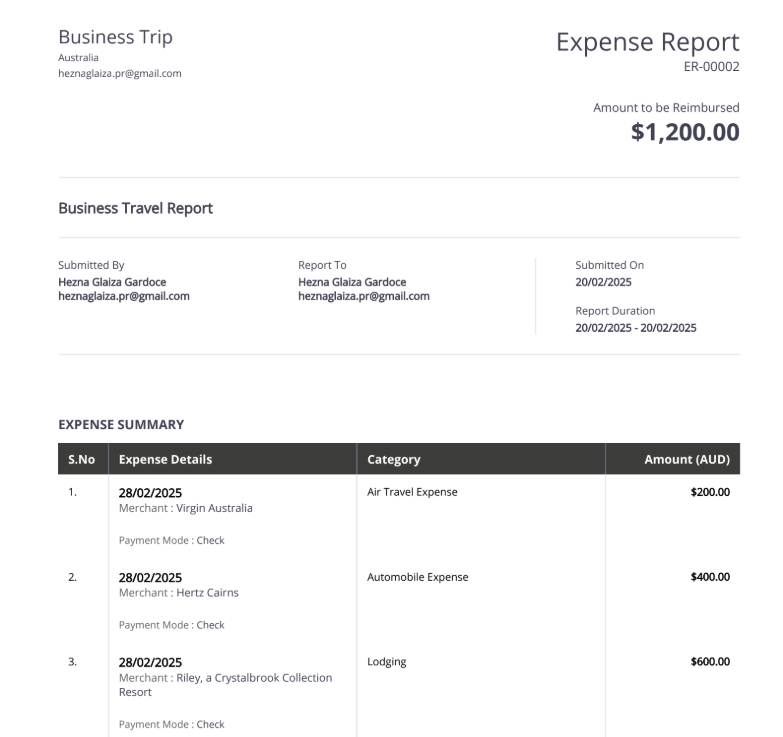Click the $400.00 automobile amount

click(x=710, y=577)
